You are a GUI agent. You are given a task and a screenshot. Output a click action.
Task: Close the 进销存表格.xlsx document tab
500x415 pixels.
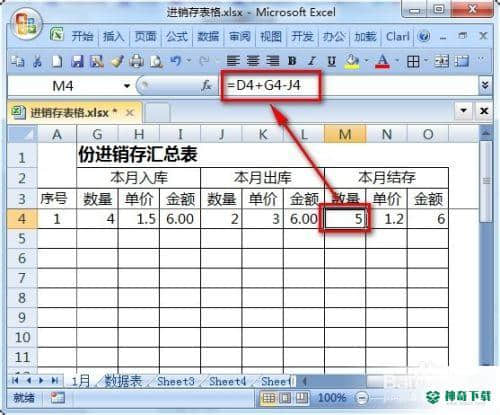click(130, 113)
